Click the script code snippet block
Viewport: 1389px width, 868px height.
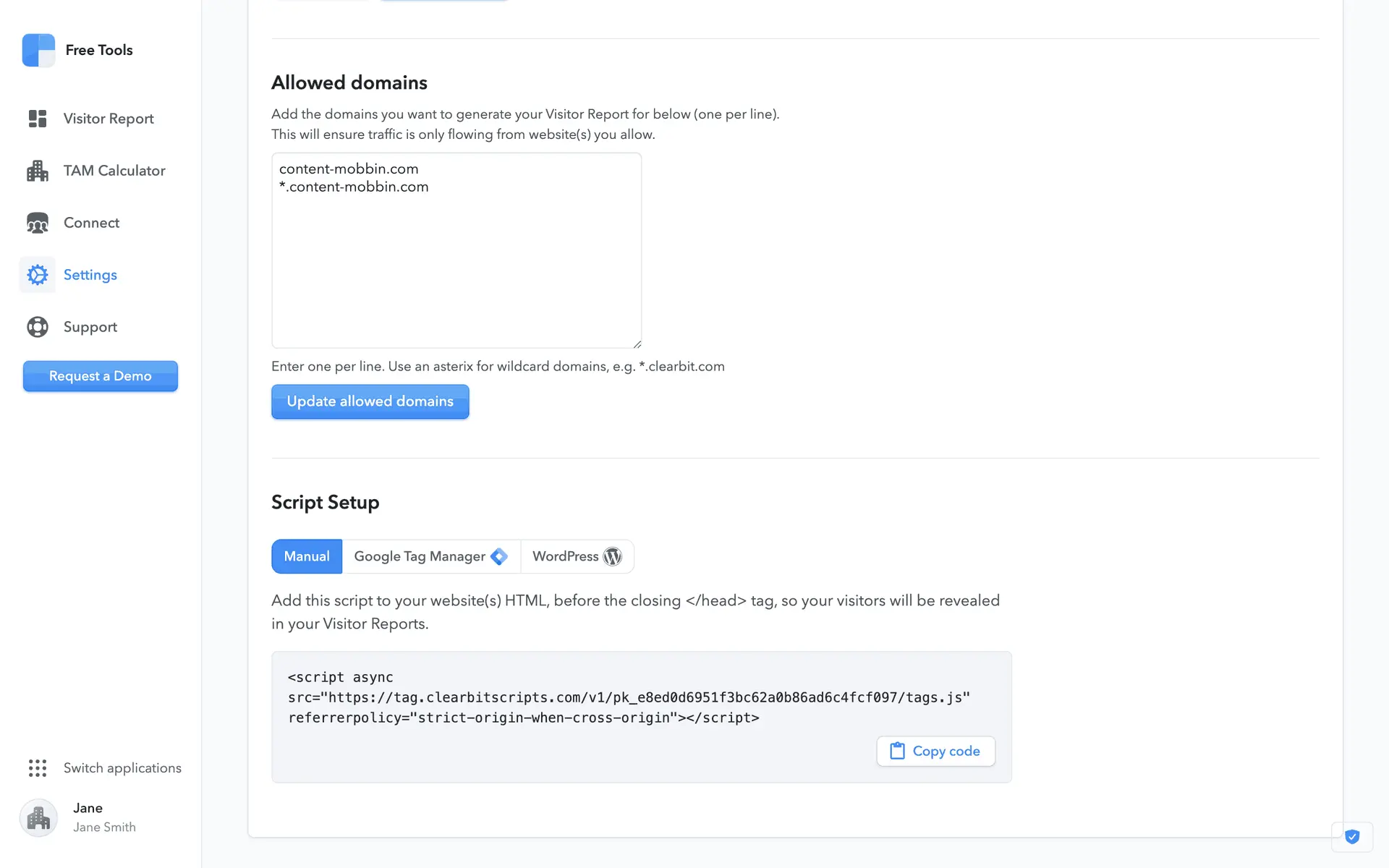[628, 697]
